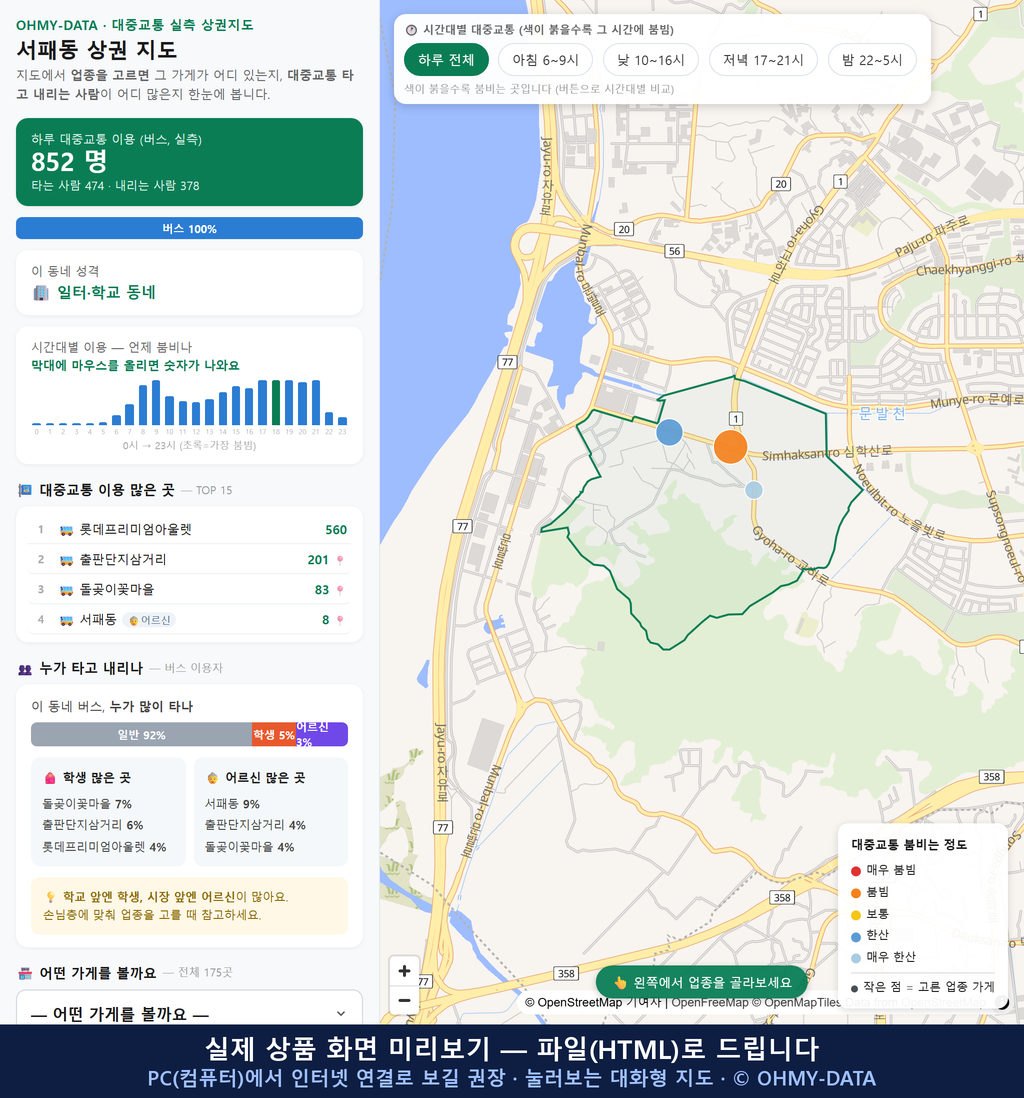Click the clock icon in 시간대별 대중교통 panel

(x=412, y=30)
